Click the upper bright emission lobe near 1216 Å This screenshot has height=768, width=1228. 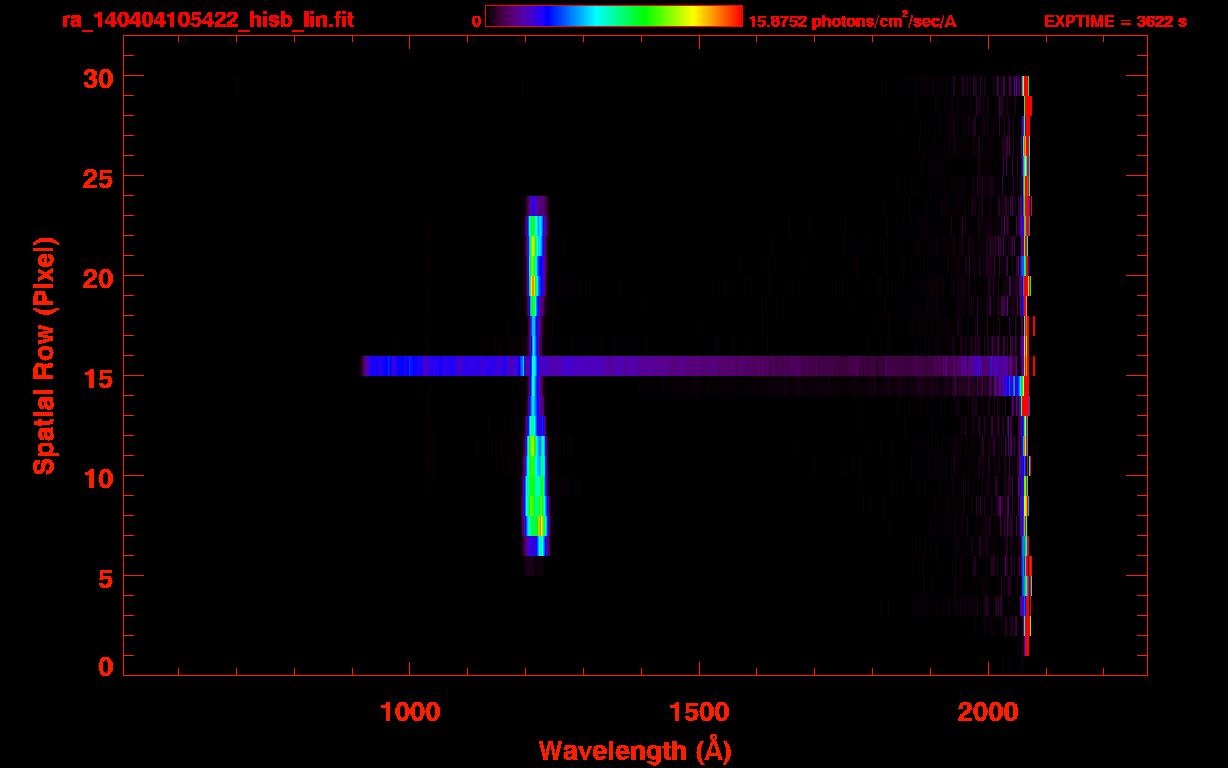pos(535,256)
